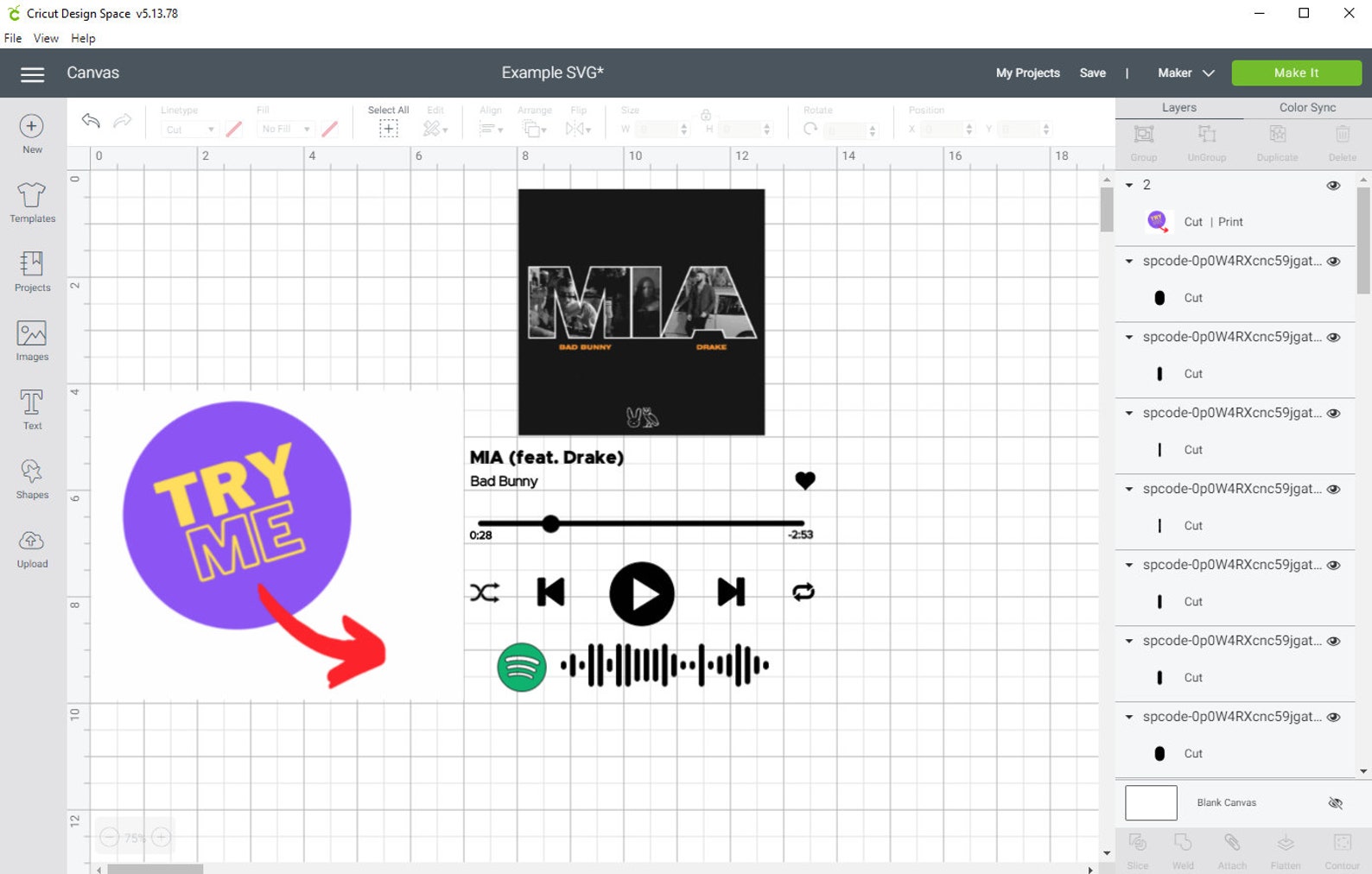Click the Undo arrow
This screenshot has height=874, width=1372.
point(91,121)
